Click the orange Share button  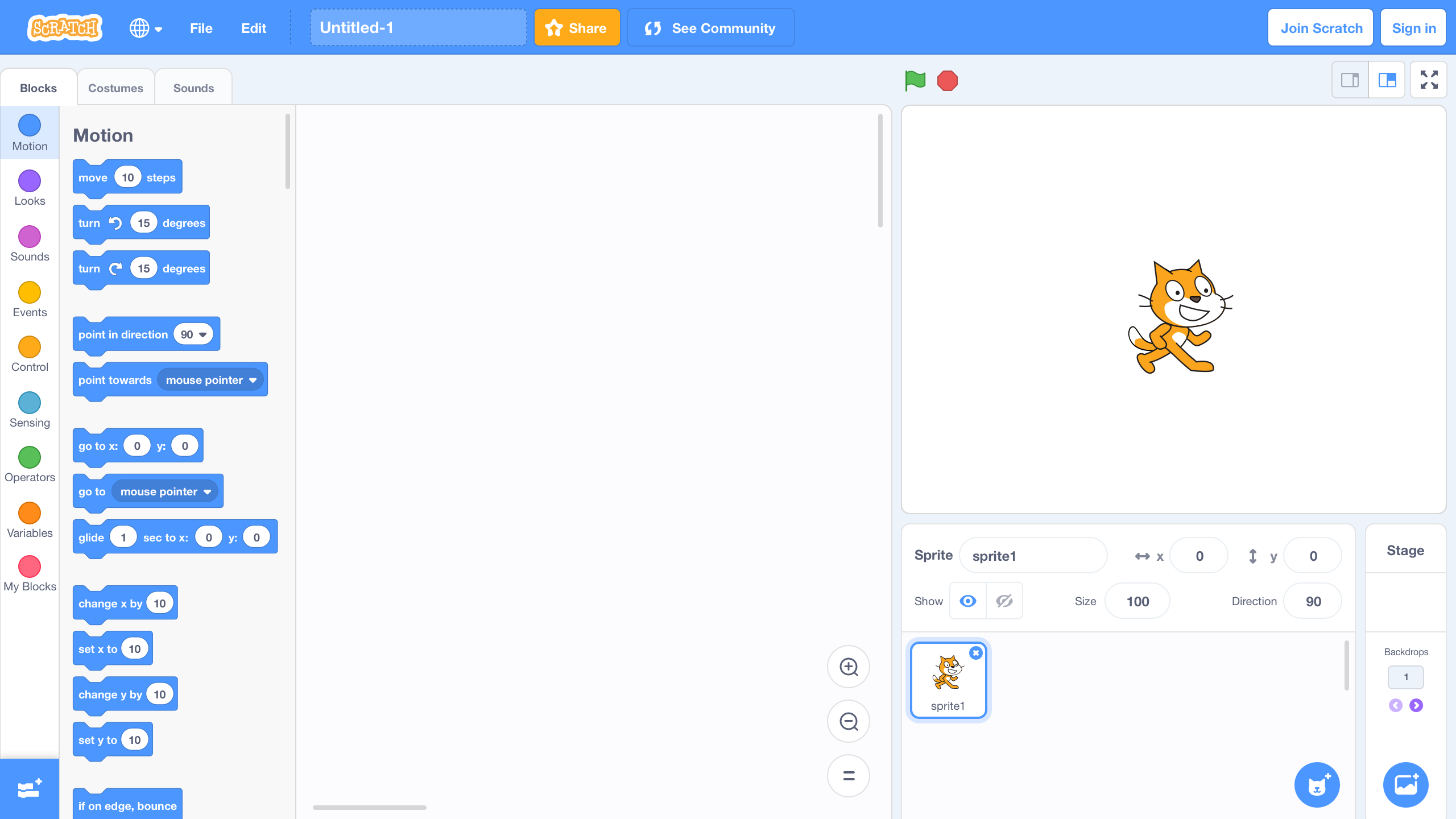point(577,28)
